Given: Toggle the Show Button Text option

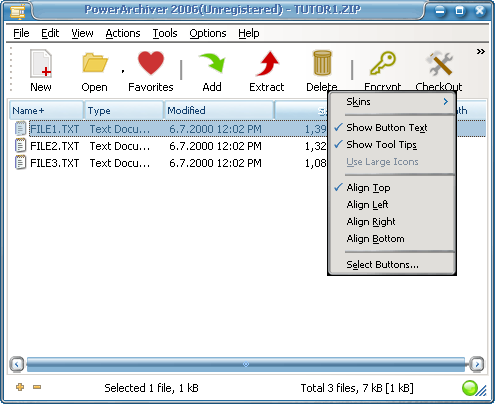Looking at the screenshot, I should (392, 128).
